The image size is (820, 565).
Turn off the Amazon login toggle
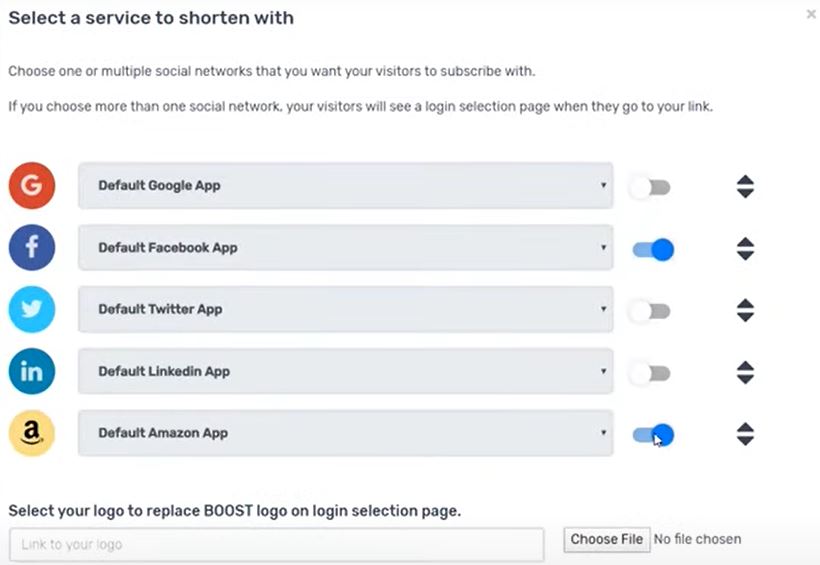pos(653,435)
